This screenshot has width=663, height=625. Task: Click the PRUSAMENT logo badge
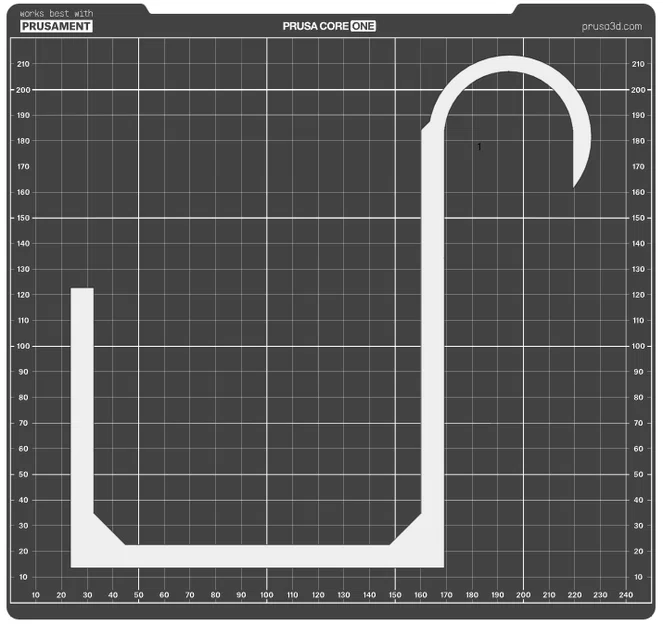[56, 26]
